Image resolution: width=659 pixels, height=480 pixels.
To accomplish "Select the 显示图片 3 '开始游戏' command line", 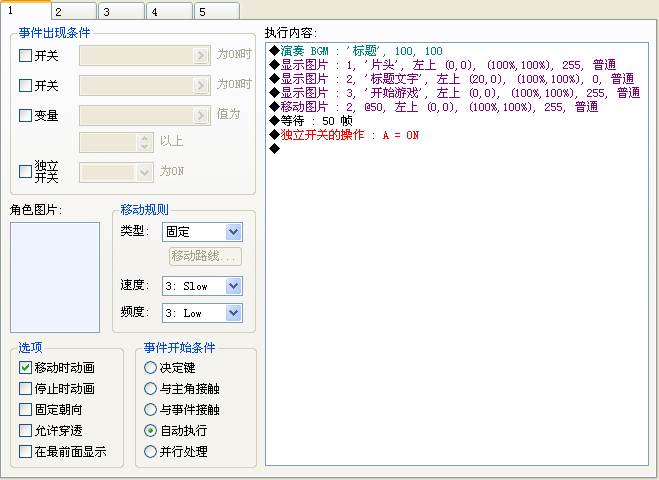I will point(454,93).
